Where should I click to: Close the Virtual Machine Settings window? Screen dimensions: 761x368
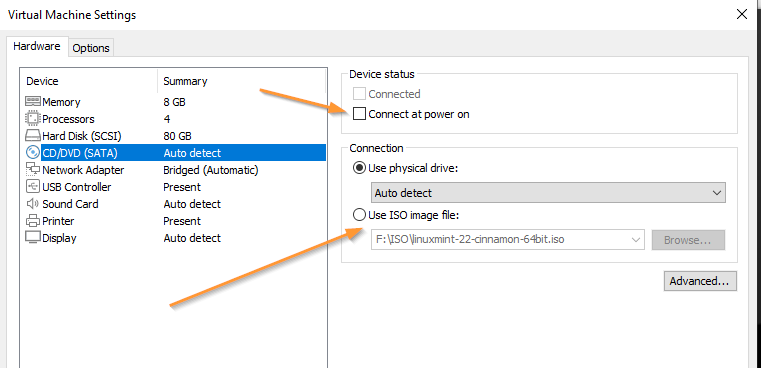(741, 15)
